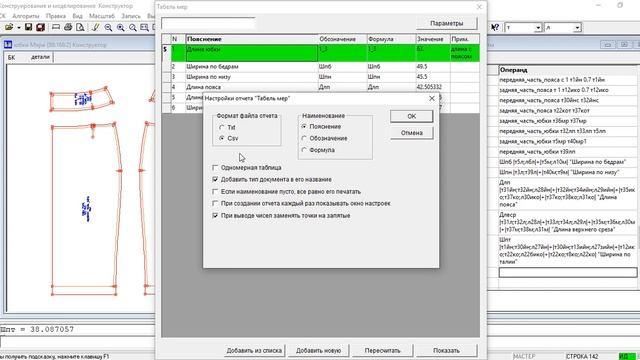Confirm report settings with OK
Screen dimensions: 640x360
click(x=411, y=116)
